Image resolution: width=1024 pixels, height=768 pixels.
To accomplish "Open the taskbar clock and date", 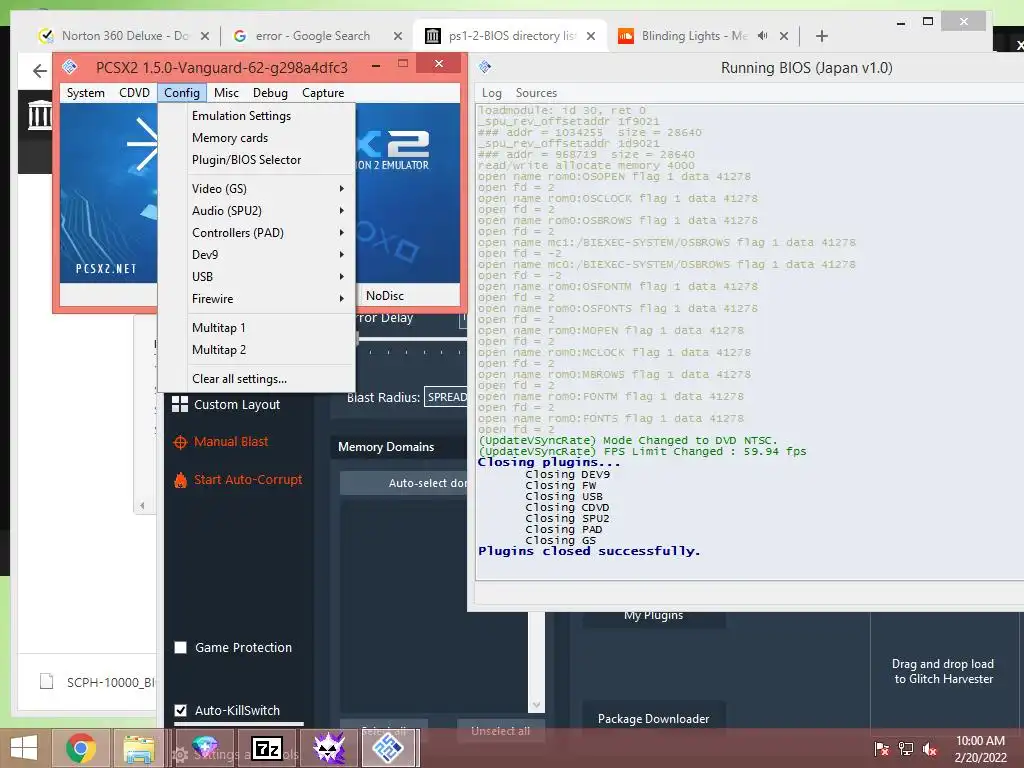I will click(980, 749).
